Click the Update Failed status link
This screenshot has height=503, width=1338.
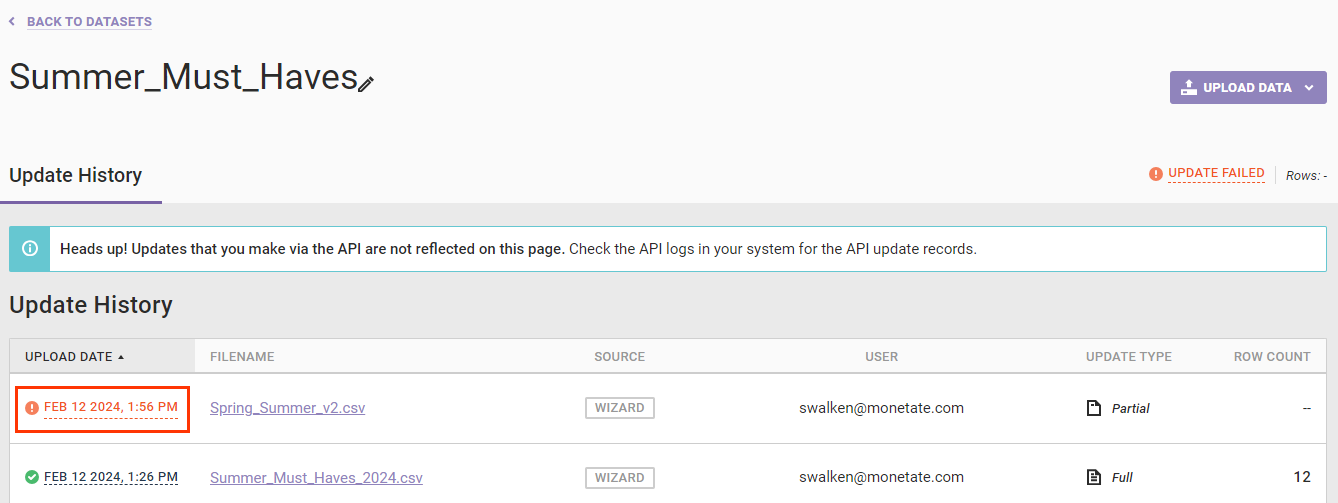(1216, 173)
